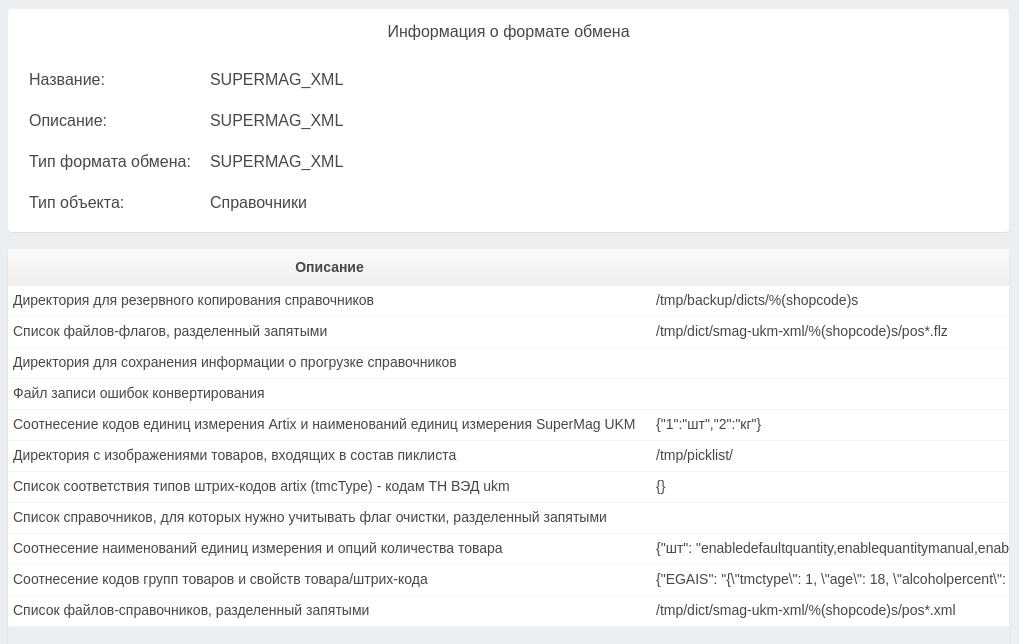Click the pos*.flz path value

[801, 331]
